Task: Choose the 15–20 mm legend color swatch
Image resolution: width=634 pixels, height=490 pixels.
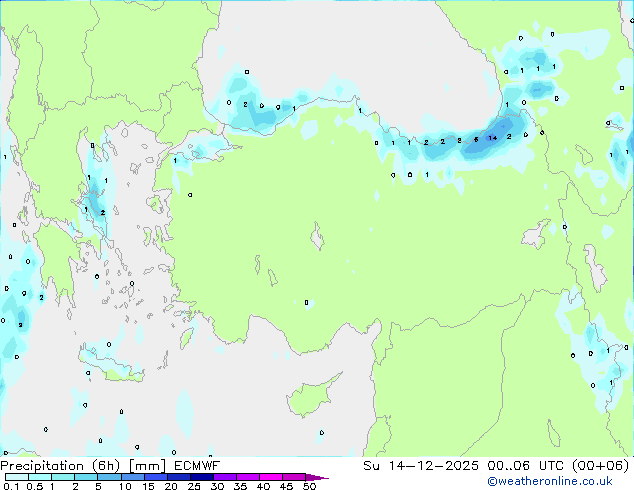Action: [x=156, y=477]
